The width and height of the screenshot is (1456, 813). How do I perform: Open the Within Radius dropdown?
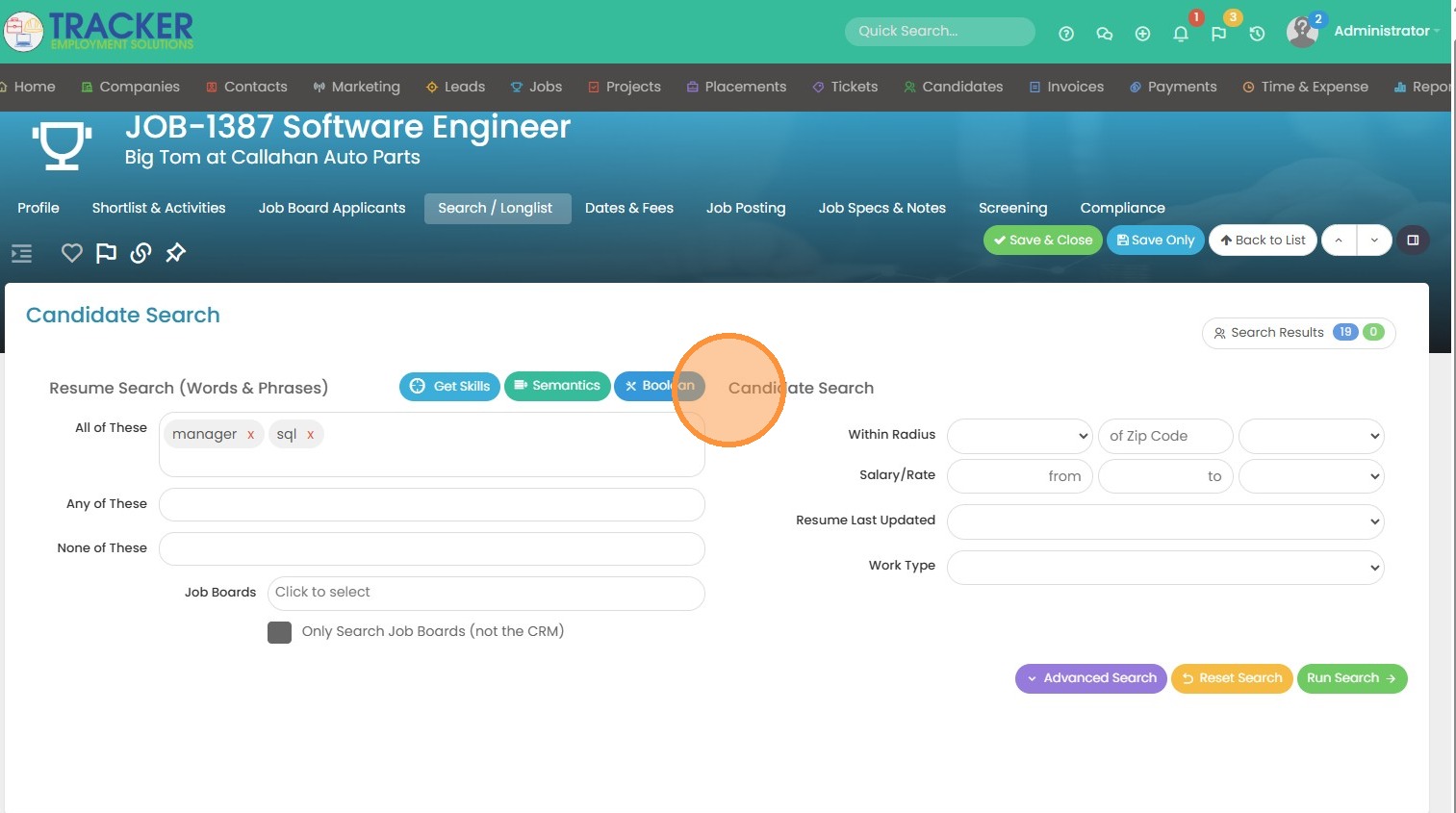coord(1019,436)
